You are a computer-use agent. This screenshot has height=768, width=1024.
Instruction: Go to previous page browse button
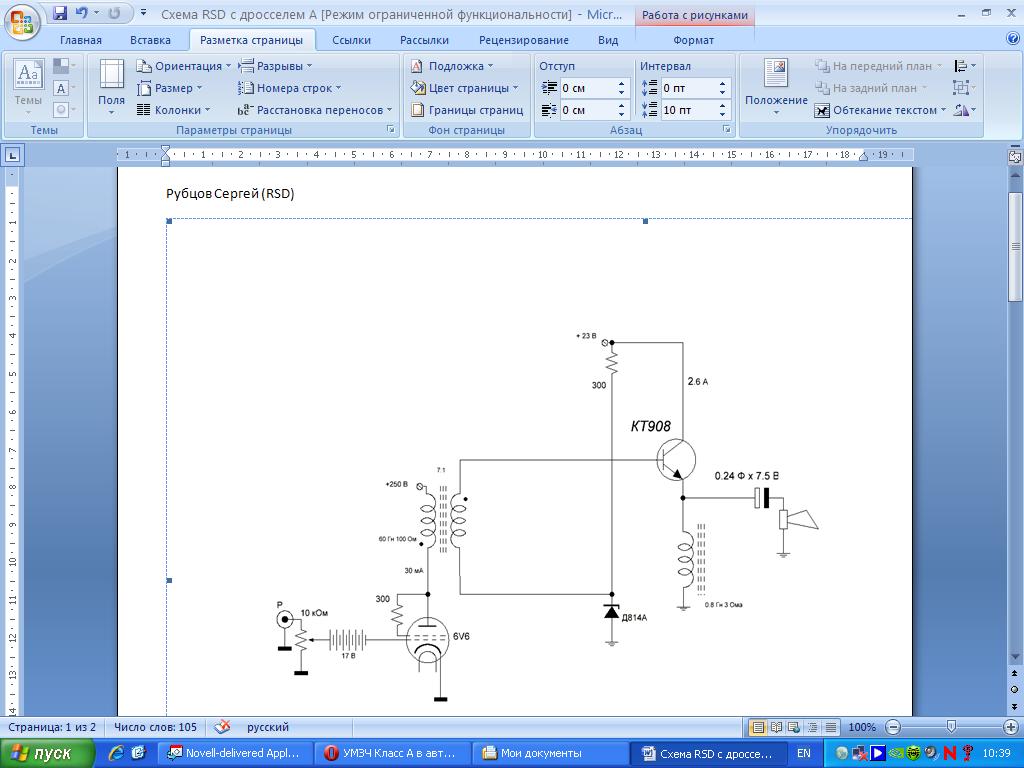(x=1015, y=673)
